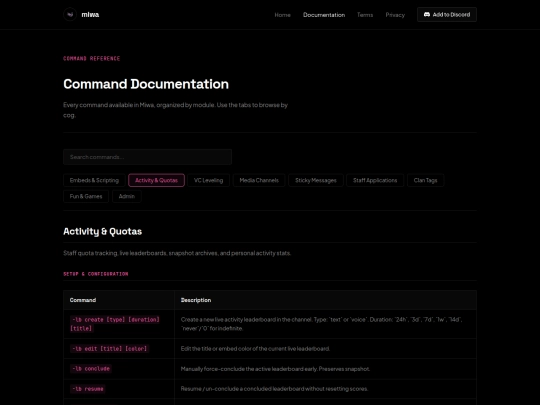The image size is (540, 405).
Task: Click the -lb create command code
Action: click(x=115, y=324)
